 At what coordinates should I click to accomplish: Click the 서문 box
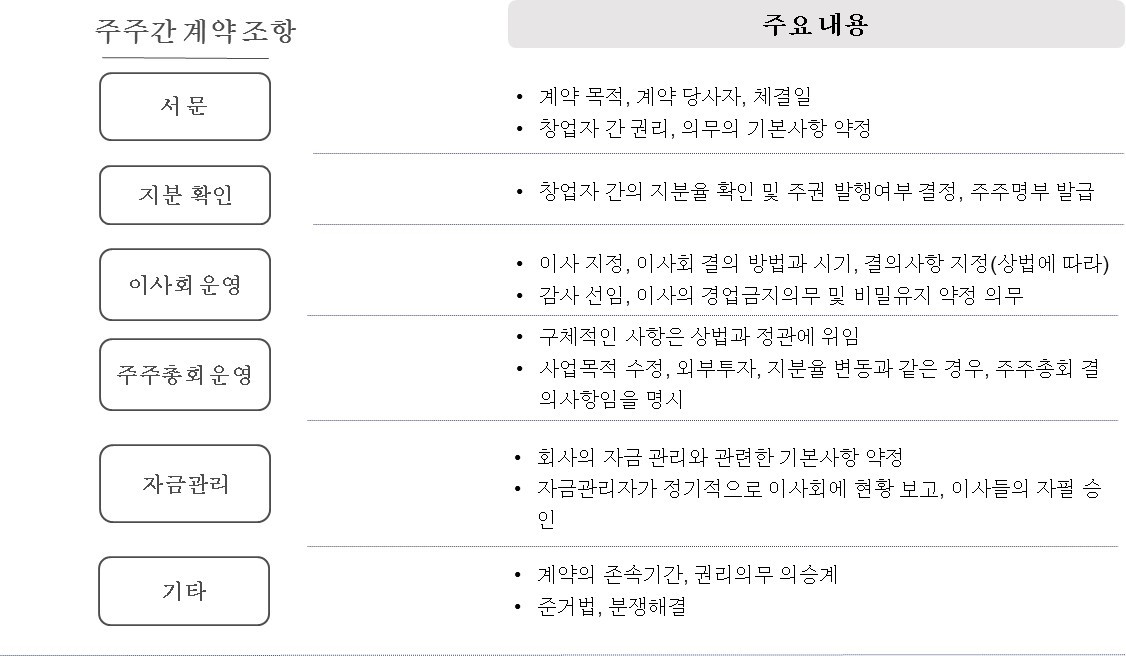pos(185,106)
